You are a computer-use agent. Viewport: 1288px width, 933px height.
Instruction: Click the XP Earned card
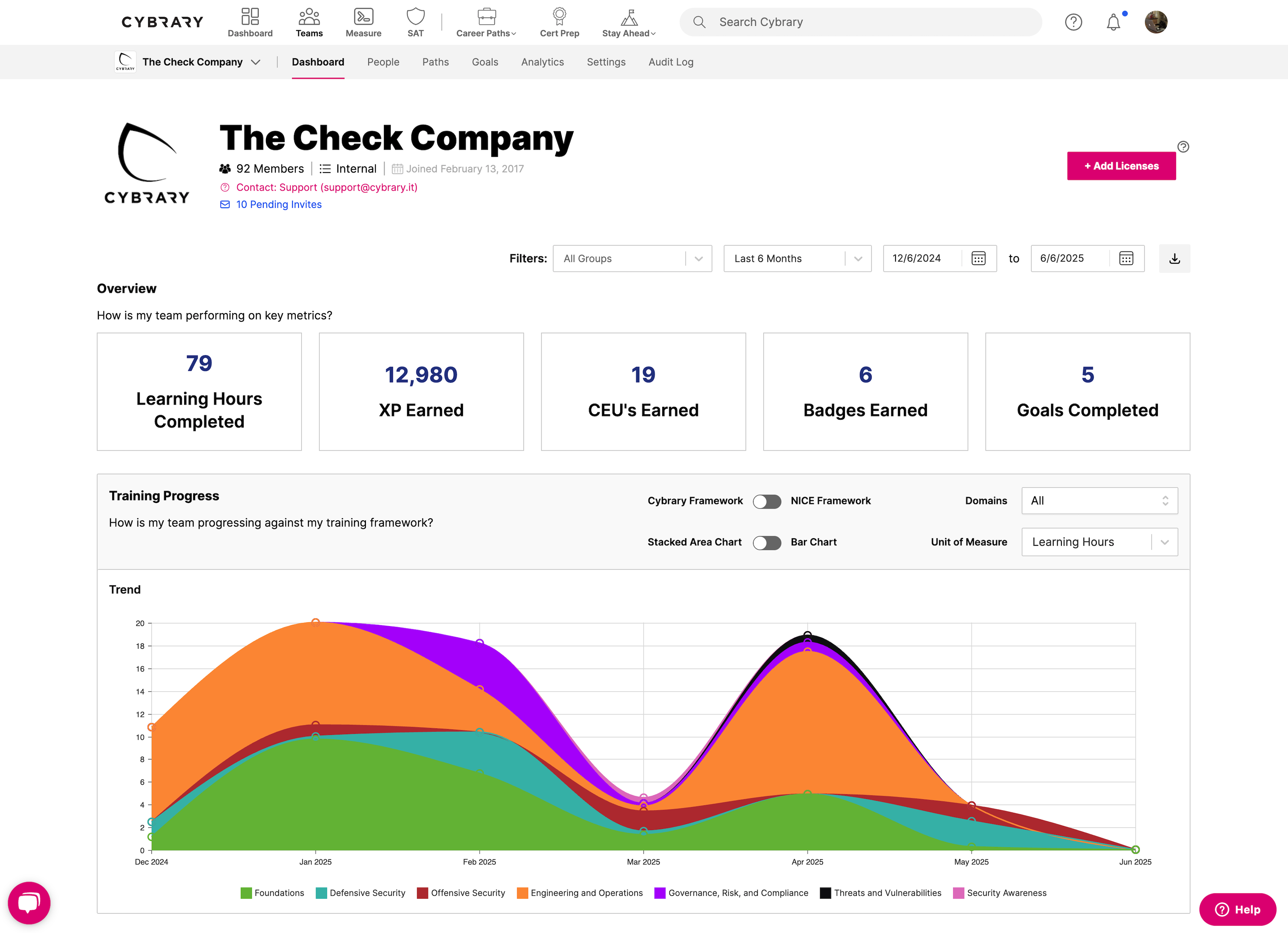point(421,392)
